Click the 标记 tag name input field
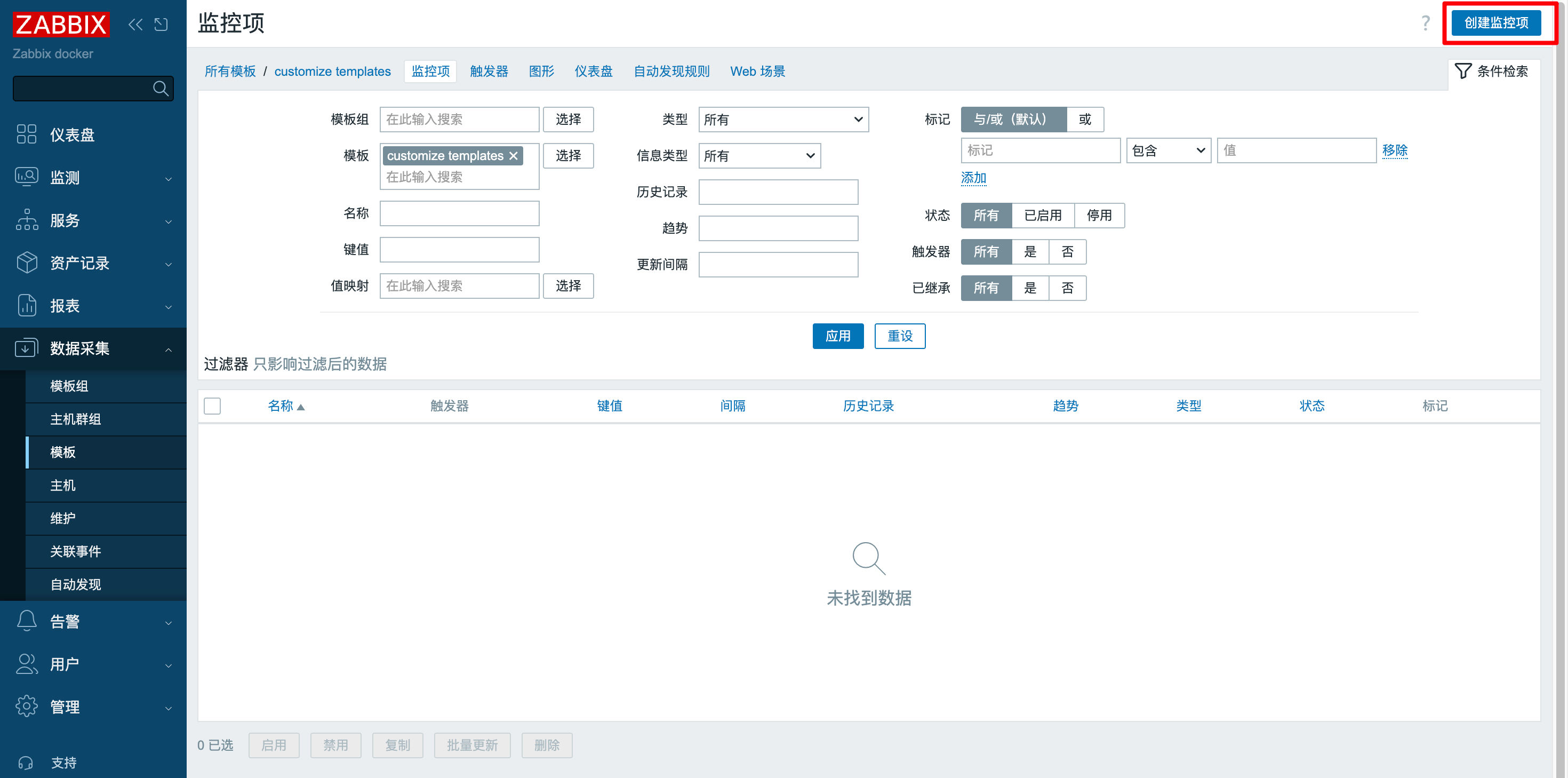The width and height of the screenshot is (1568, 778). click(1040, 150)
